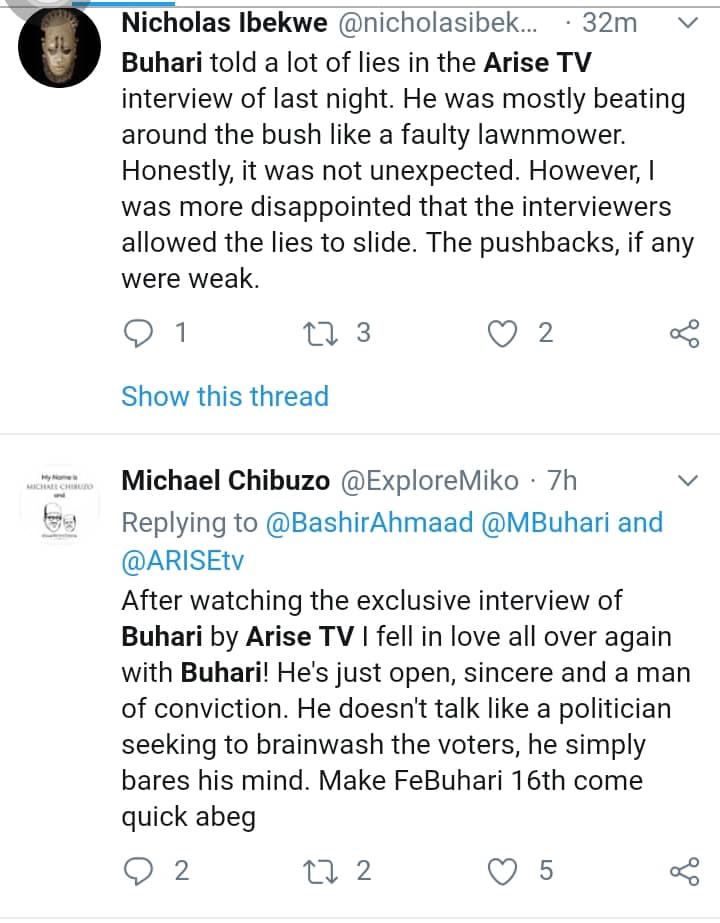Image resolution: width=720 pixels, height=923 pixels.
Task: Expand more options on Michael Chibuzo's tweet
Action: click(688, 481)
